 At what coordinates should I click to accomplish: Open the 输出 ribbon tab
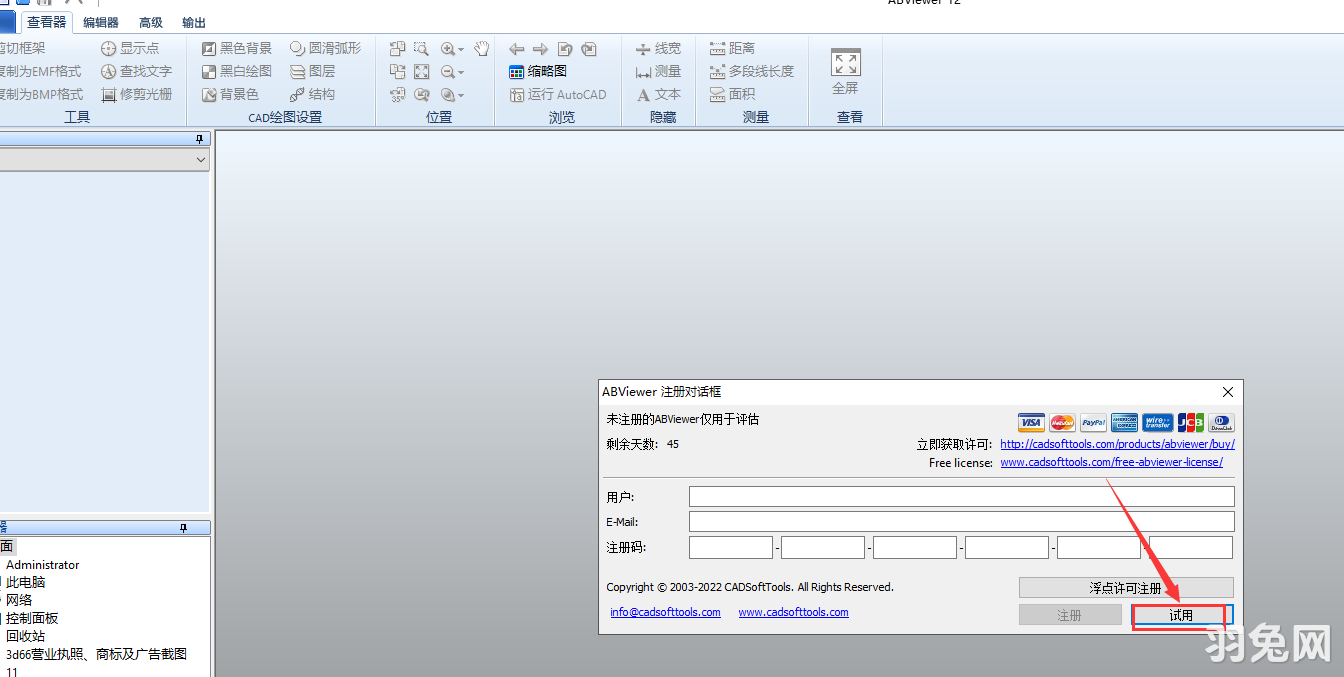pyautogui.click(x=192, y=22)
